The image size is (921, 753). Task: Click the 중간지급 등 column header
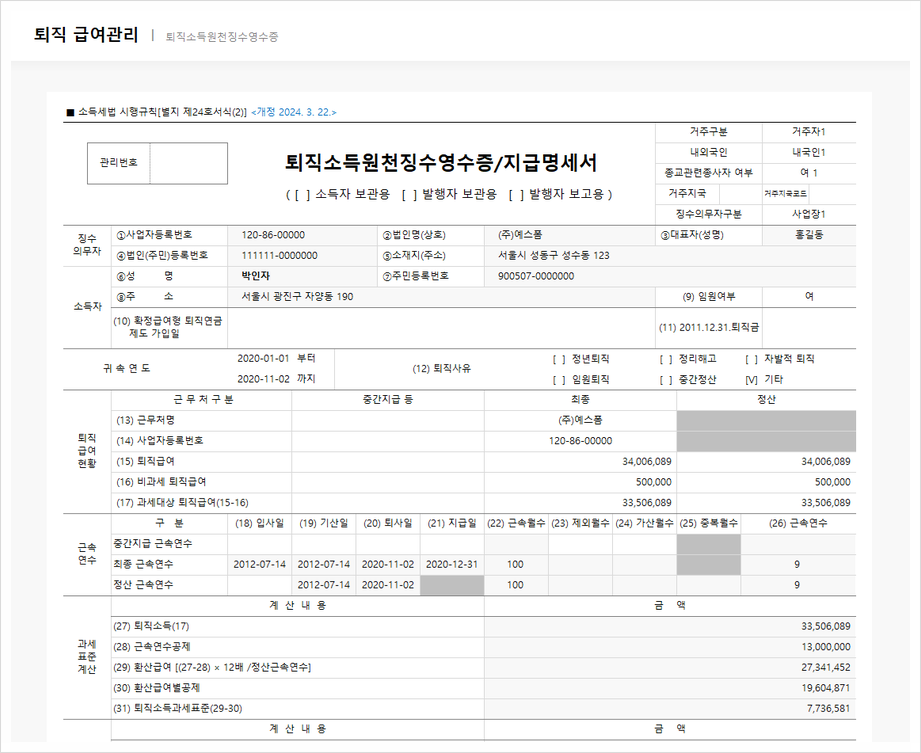[388, 399]
